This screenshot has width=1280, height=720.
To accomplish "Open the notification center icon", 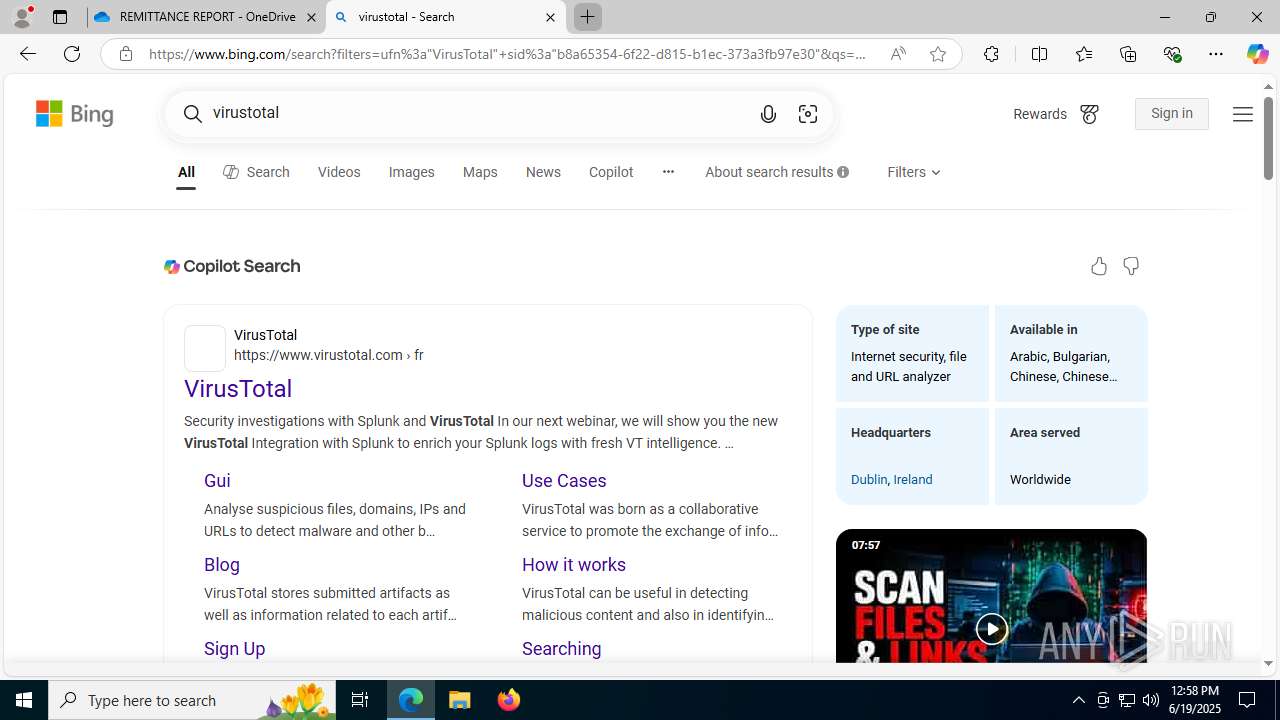I will [1247, 700].
